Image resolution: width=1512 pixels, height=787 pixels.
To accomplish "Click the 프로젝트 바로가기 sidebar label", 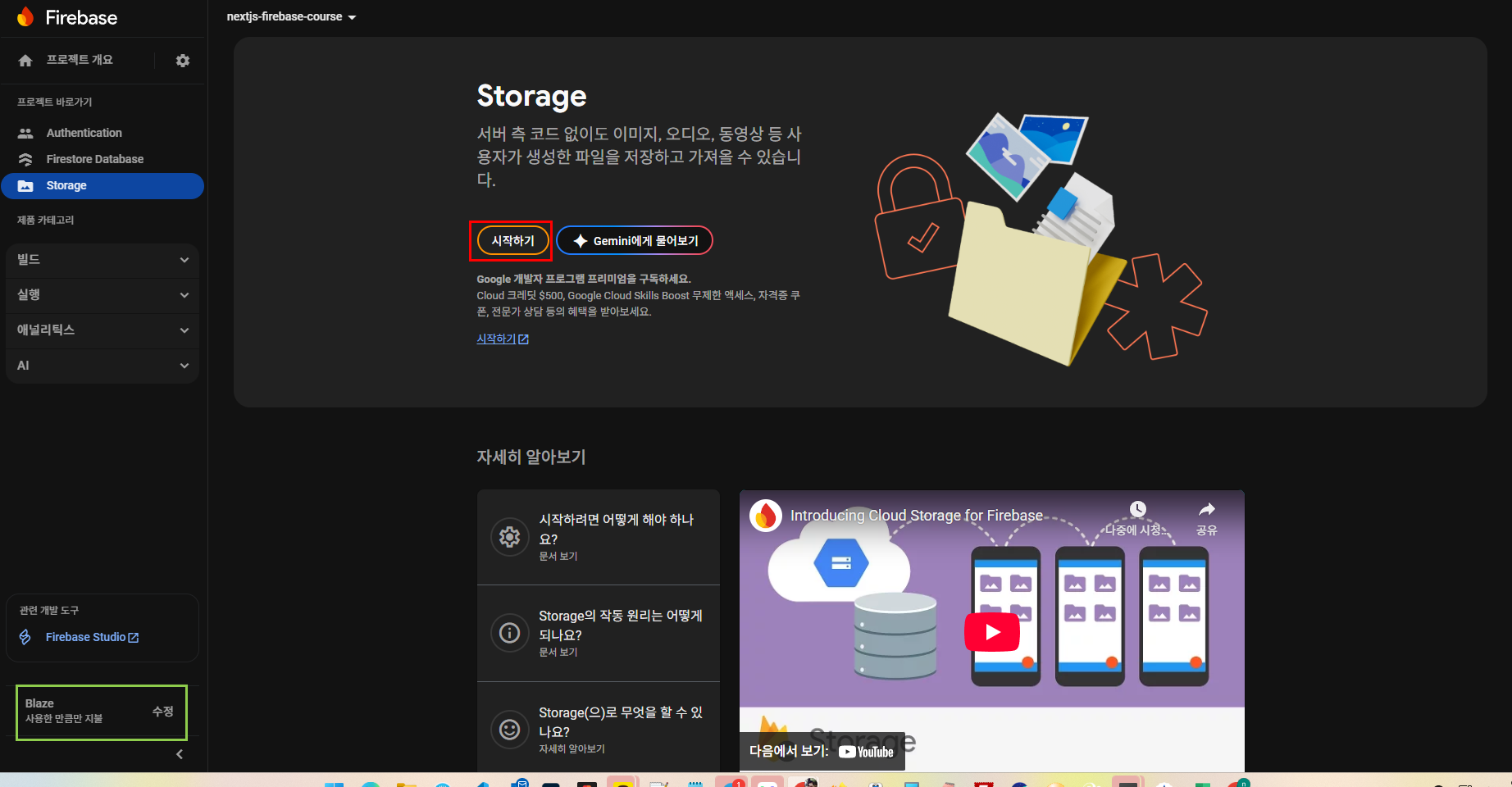I will coord(54,102).
